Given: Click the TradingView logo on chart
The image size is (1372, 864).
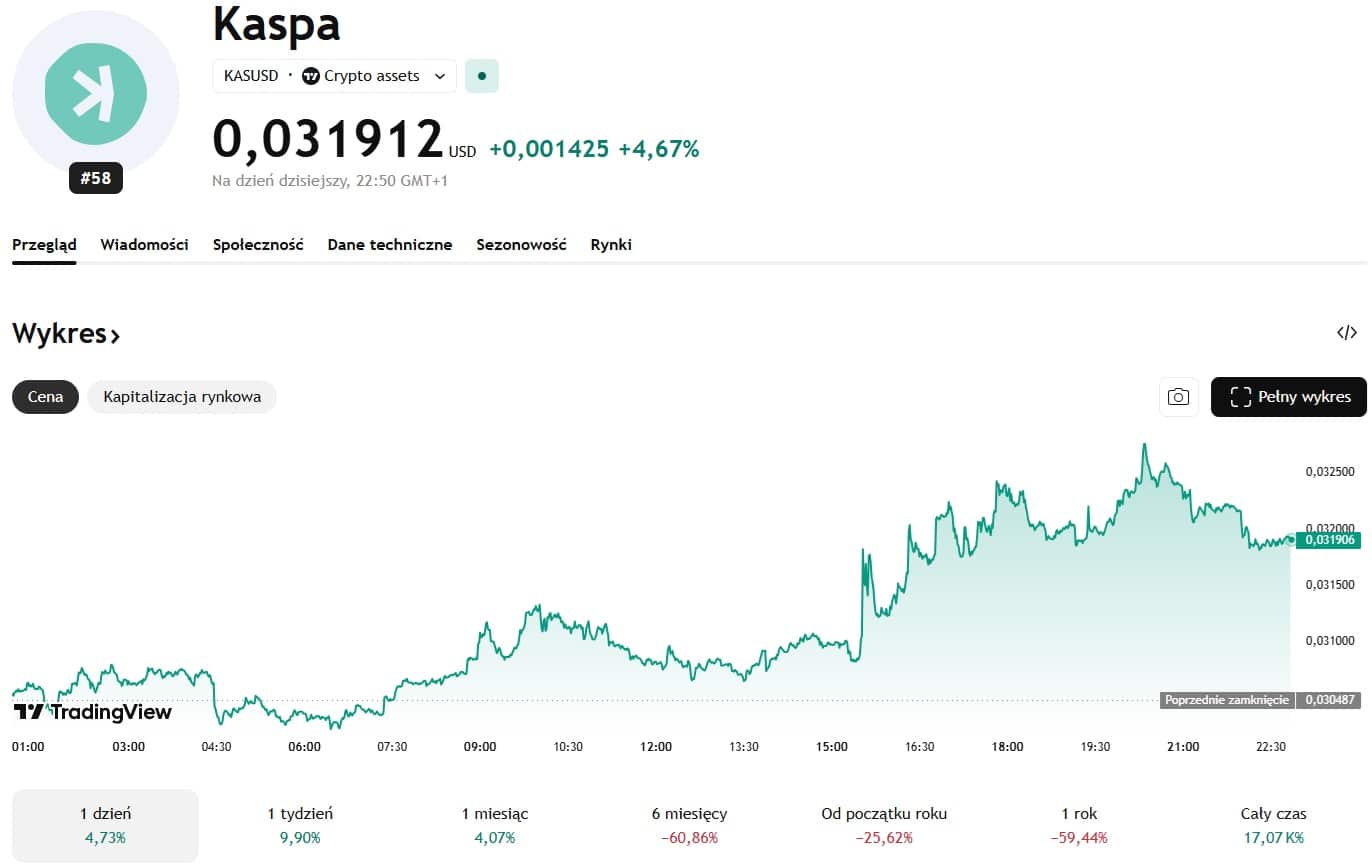Looking at the screenshot, I should pyautogui.click(x=93, y=712).
